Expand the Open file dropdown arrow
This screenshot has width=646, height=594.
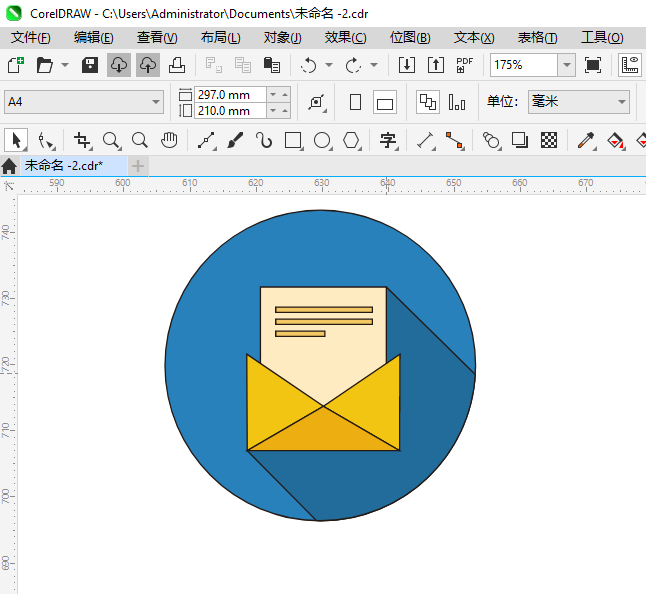65,65
